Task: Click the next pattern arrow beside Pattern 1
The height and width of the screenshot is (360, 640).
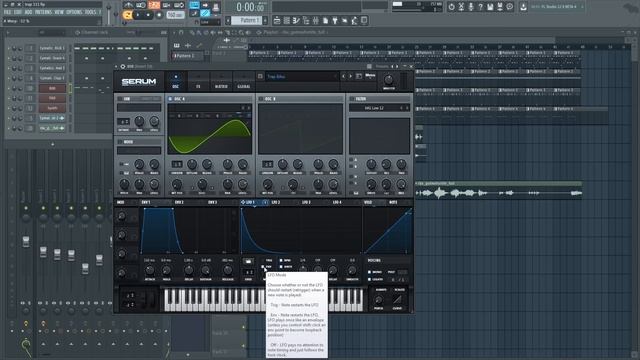Action: tap(265, 20)
